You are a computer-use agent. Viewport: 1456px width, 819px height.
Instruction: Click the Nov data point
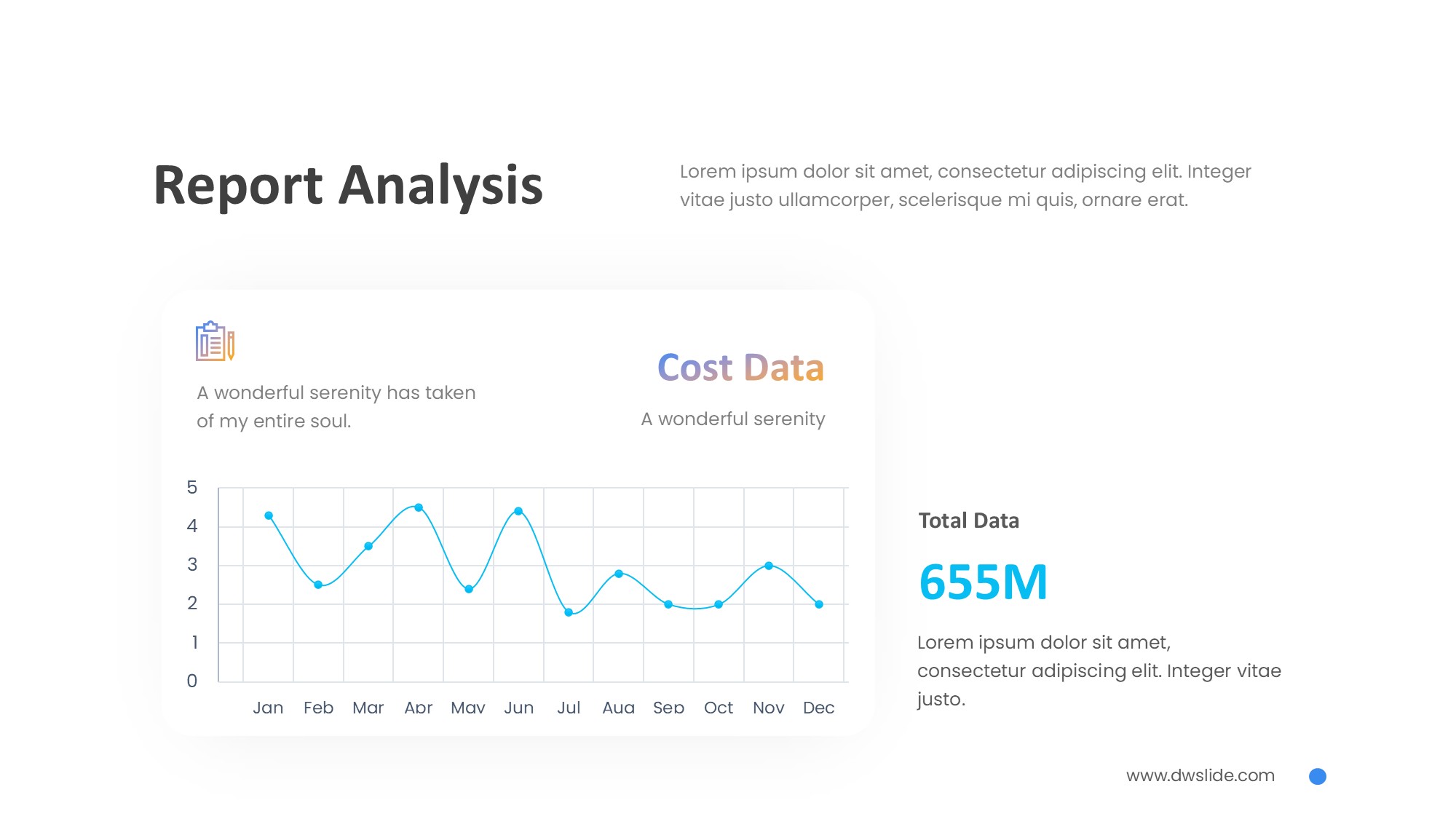click(x=769, y=566)
